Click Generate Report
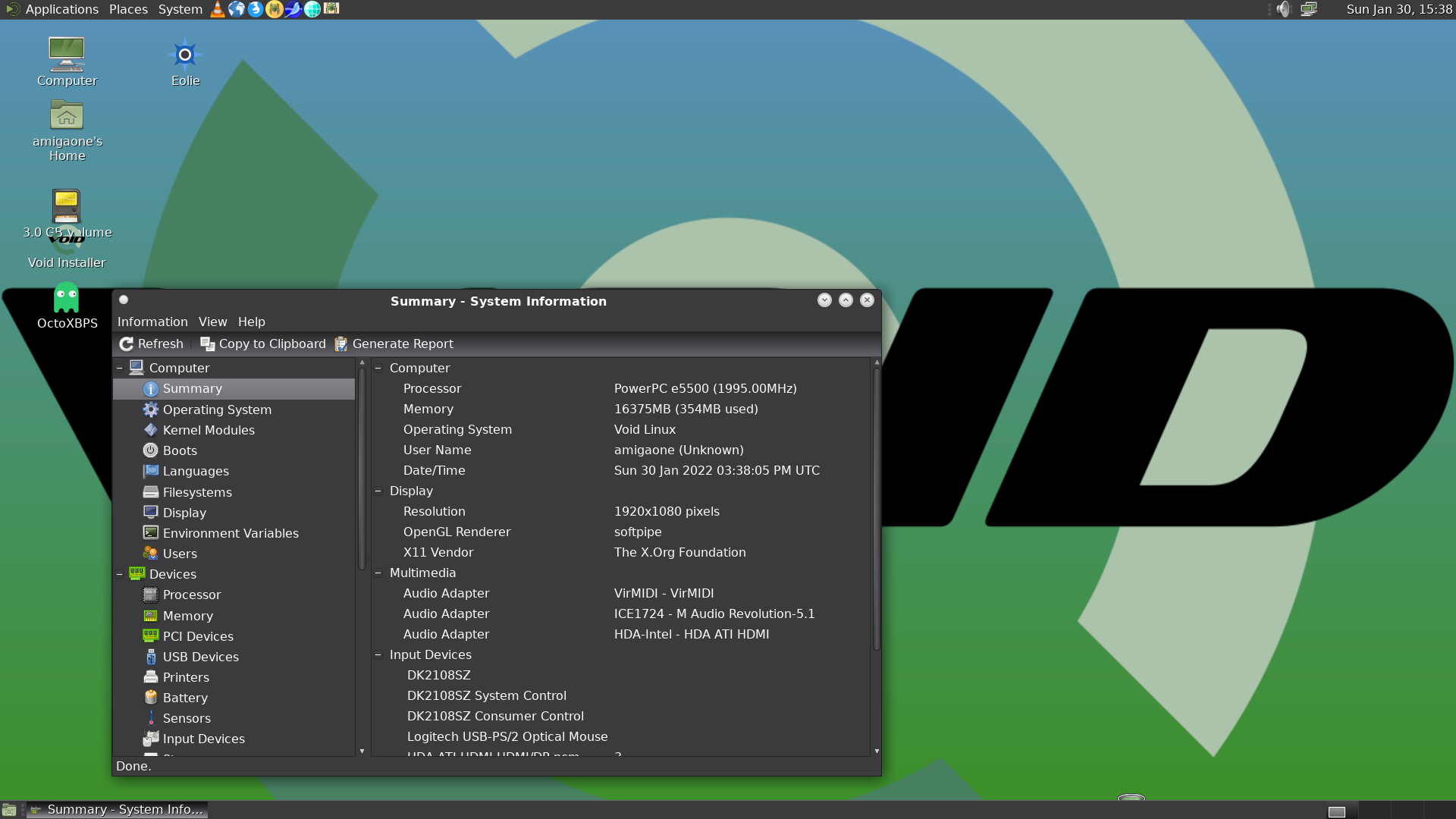This screenshot has width=1456, height=819. pyautogui.click(x=394, y=344)
